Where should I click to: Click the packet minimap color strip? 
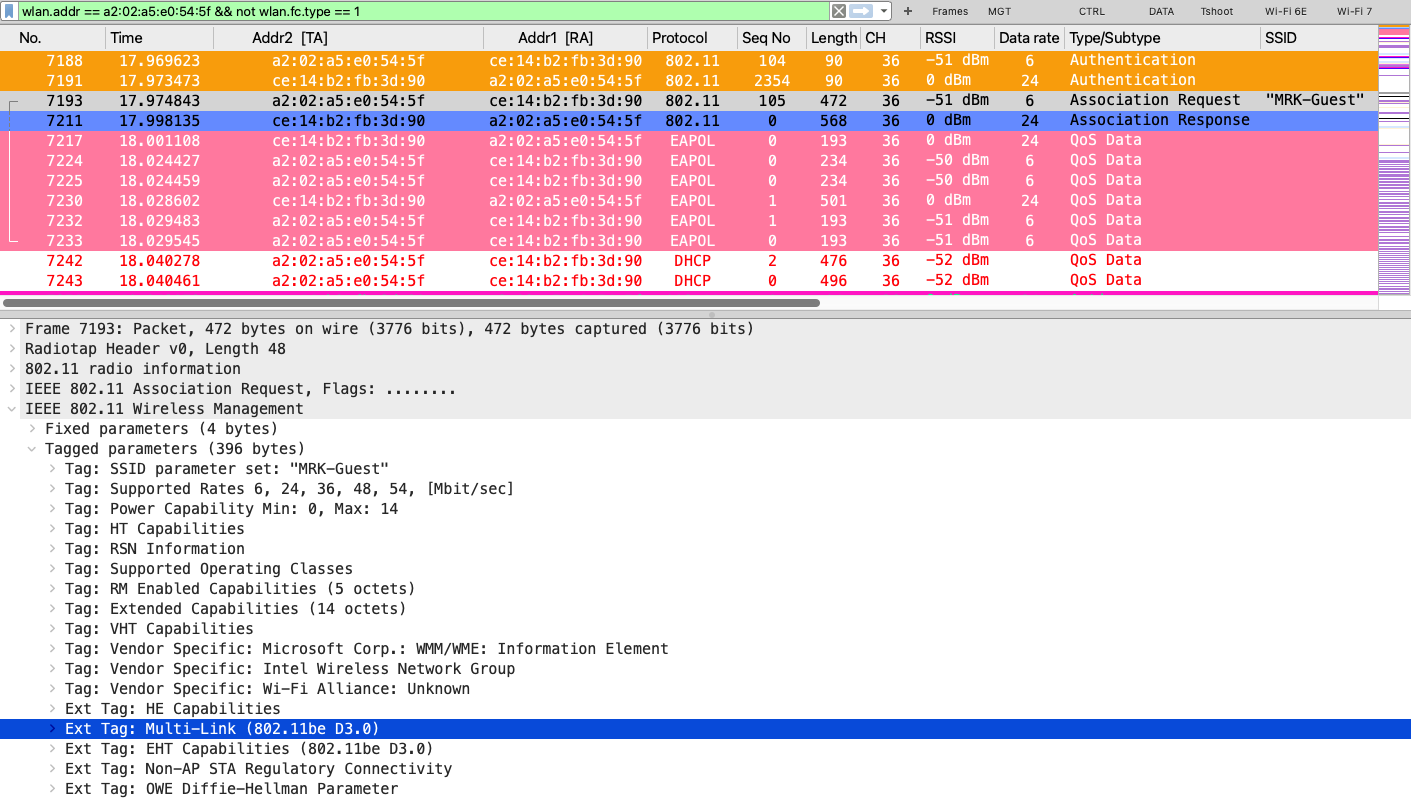(x=1393, y=160)
